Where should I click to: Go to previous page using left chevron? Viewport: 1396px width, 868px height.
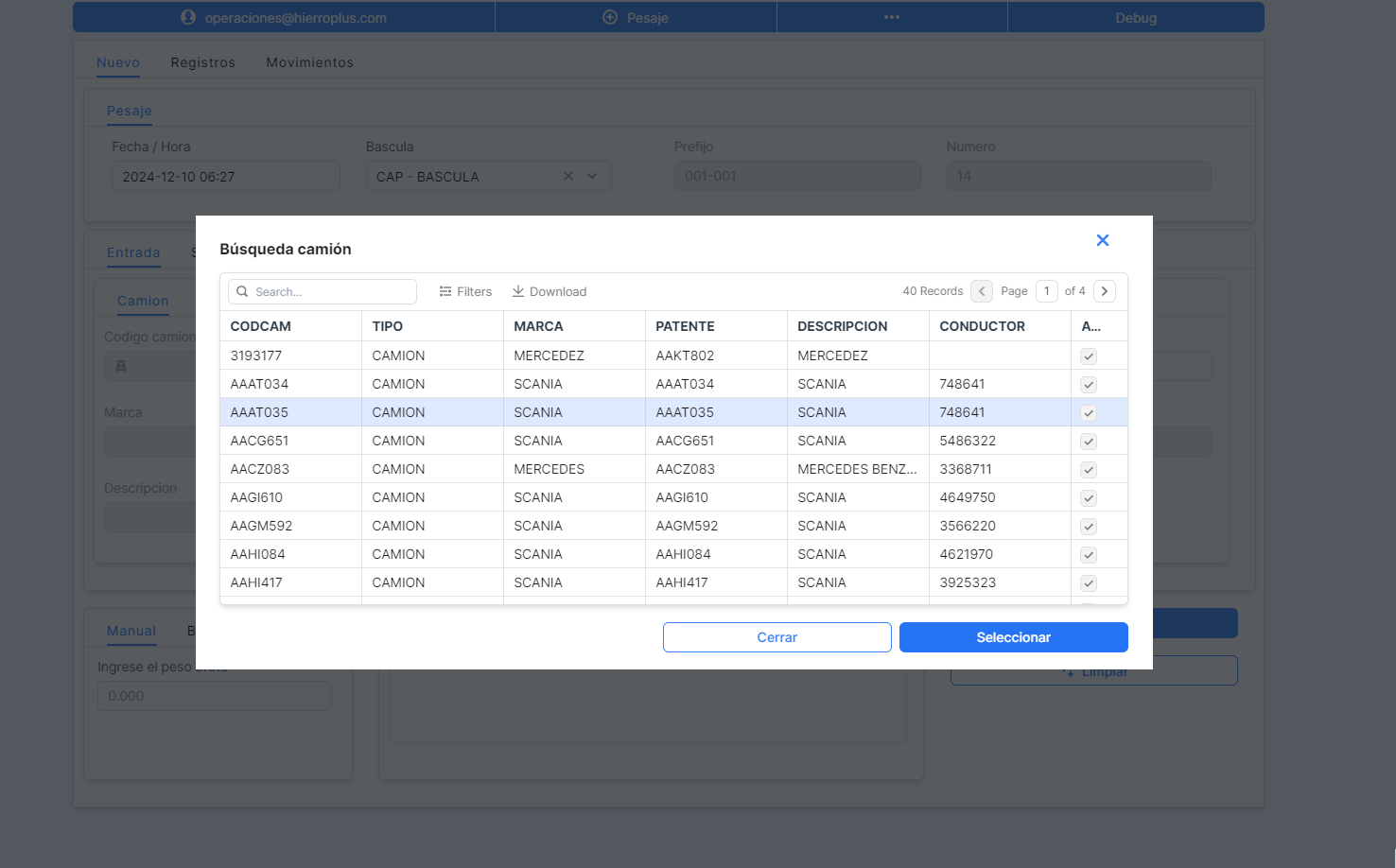[x=982, y=291]
